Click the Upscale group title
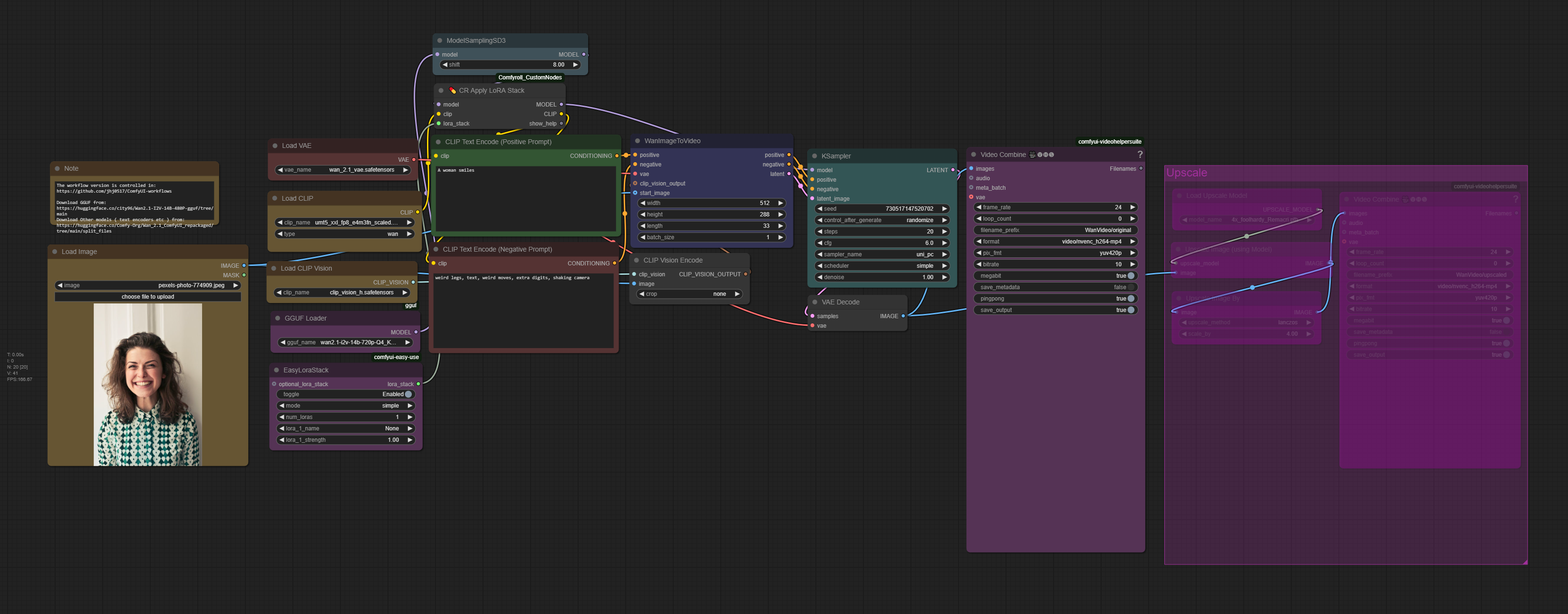1568x614 pixels. [1186, 173]
